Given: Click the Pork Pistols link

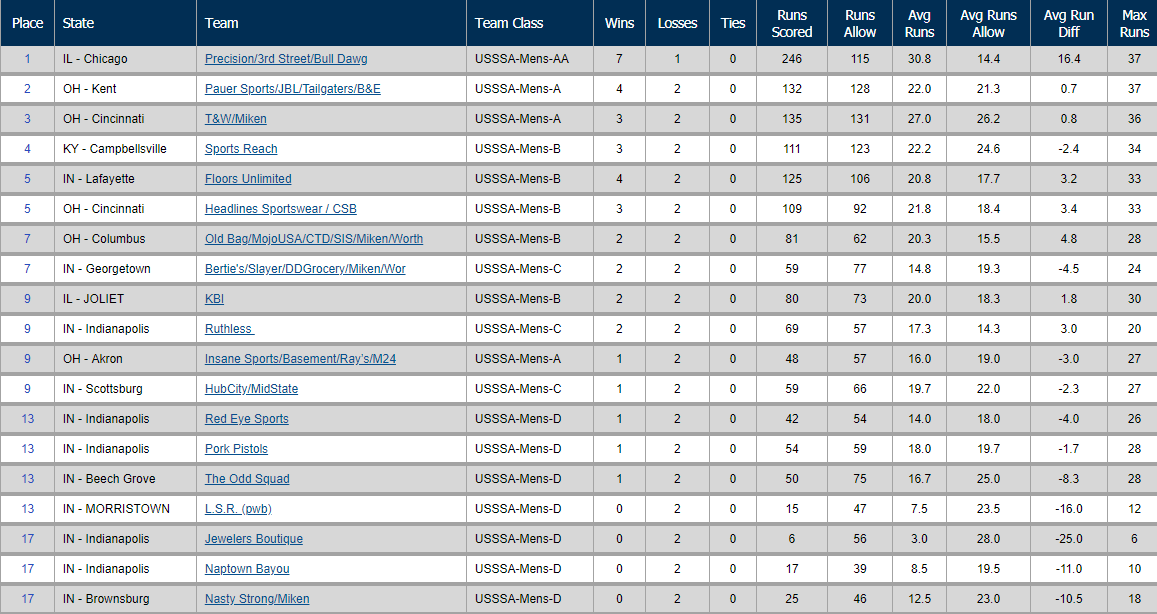Looking at the screenshot, I should coord(236,449).
